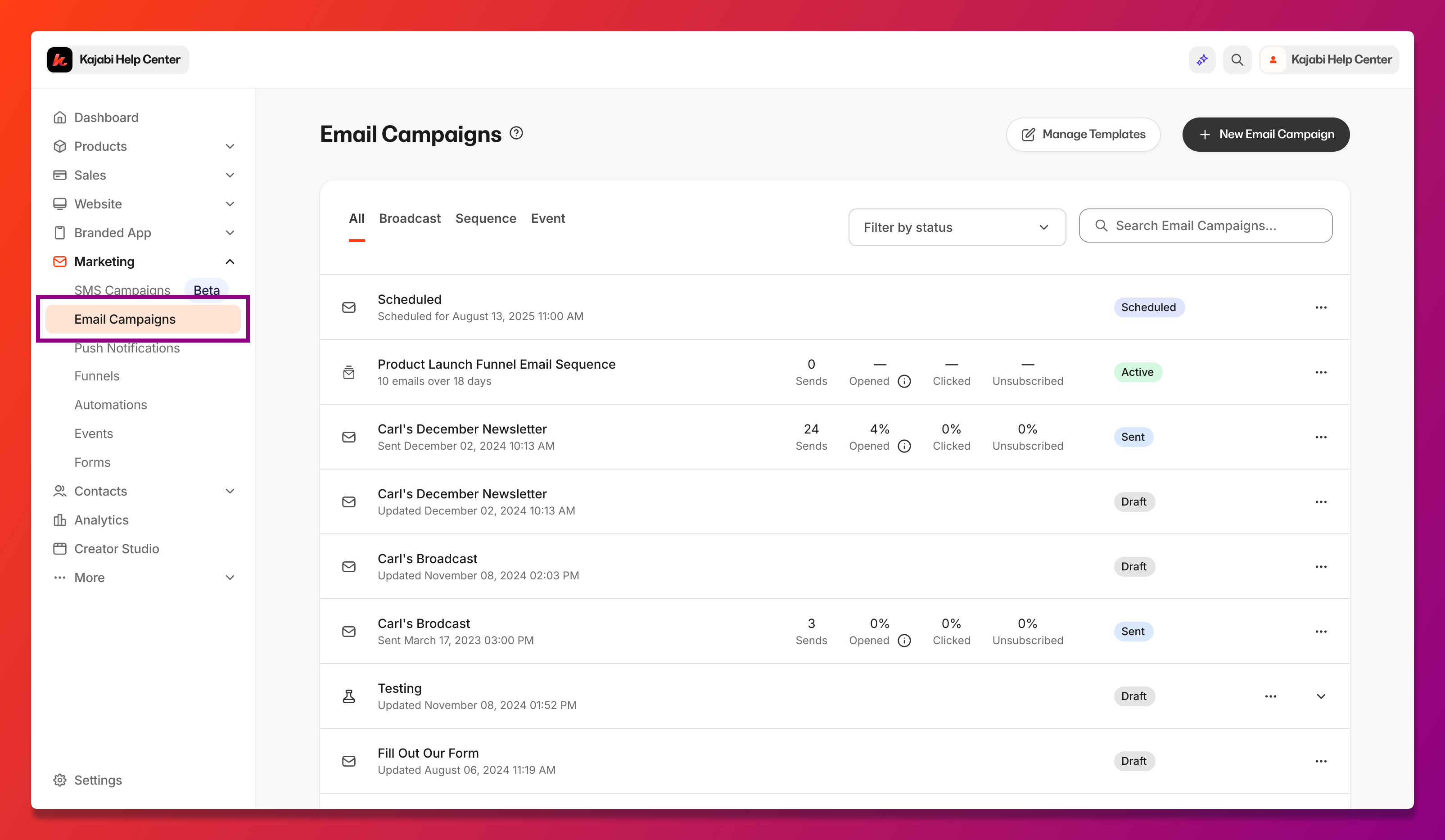Open Carl's Broadcast draft title
1445x840 pixels.
point(427,559)
